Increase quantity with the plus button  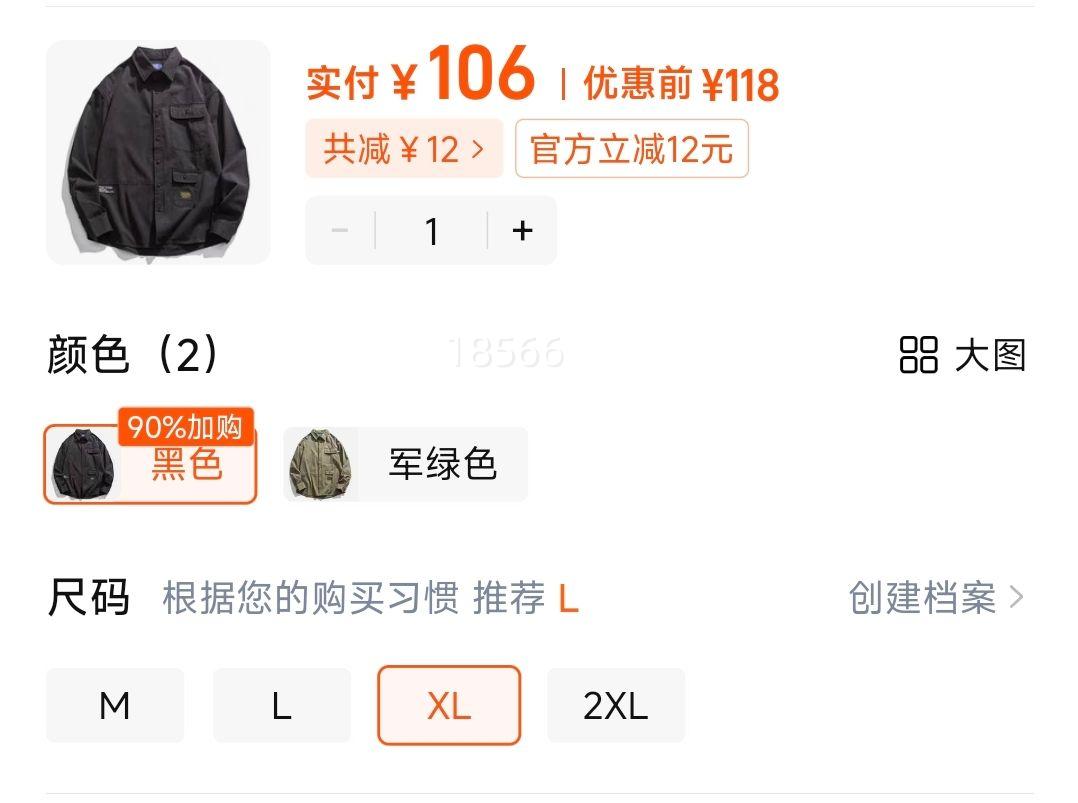coord(522,230)
